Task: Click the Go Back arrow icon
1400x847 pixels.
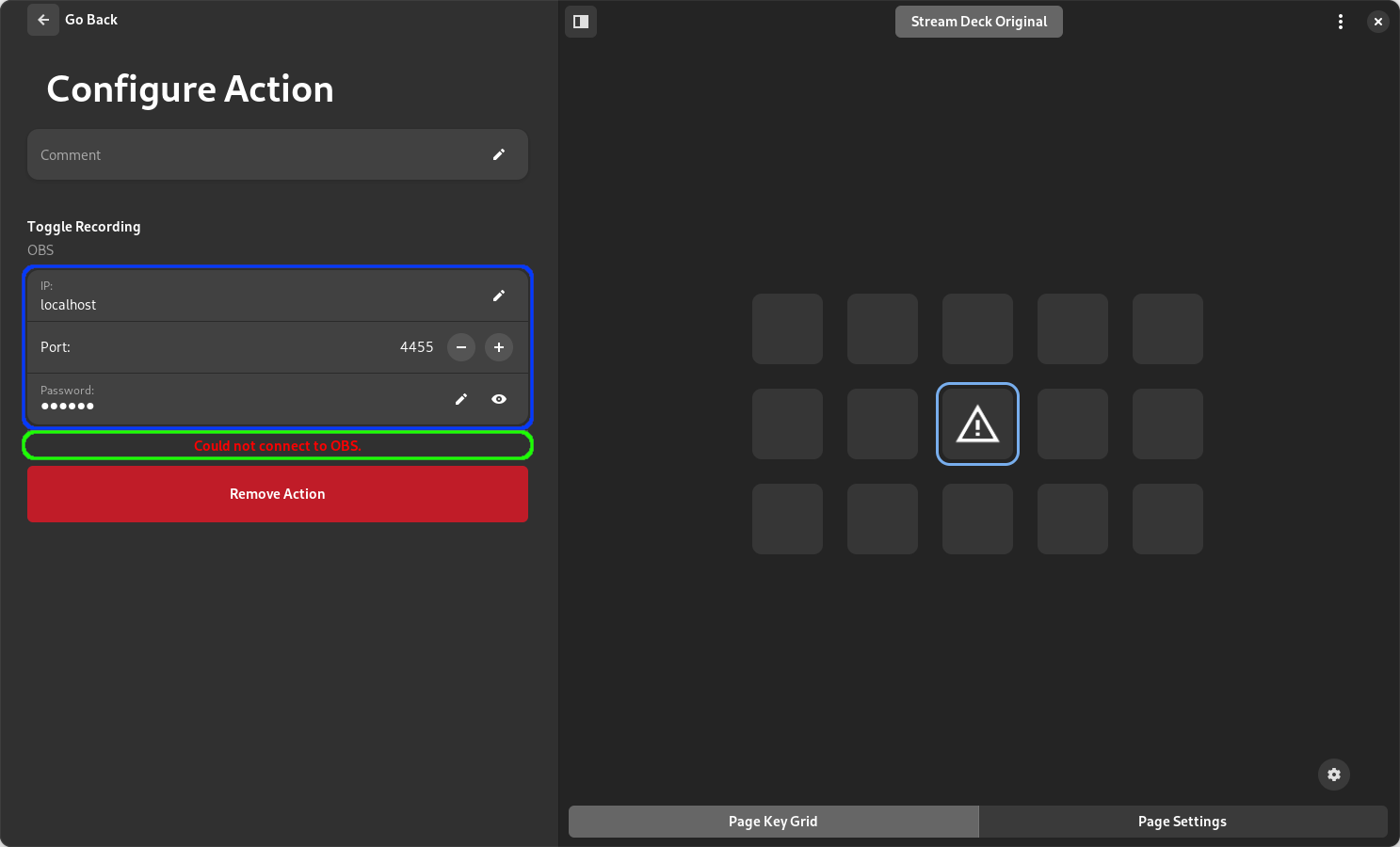Action: pyautogui.click(x=43, y=20)
